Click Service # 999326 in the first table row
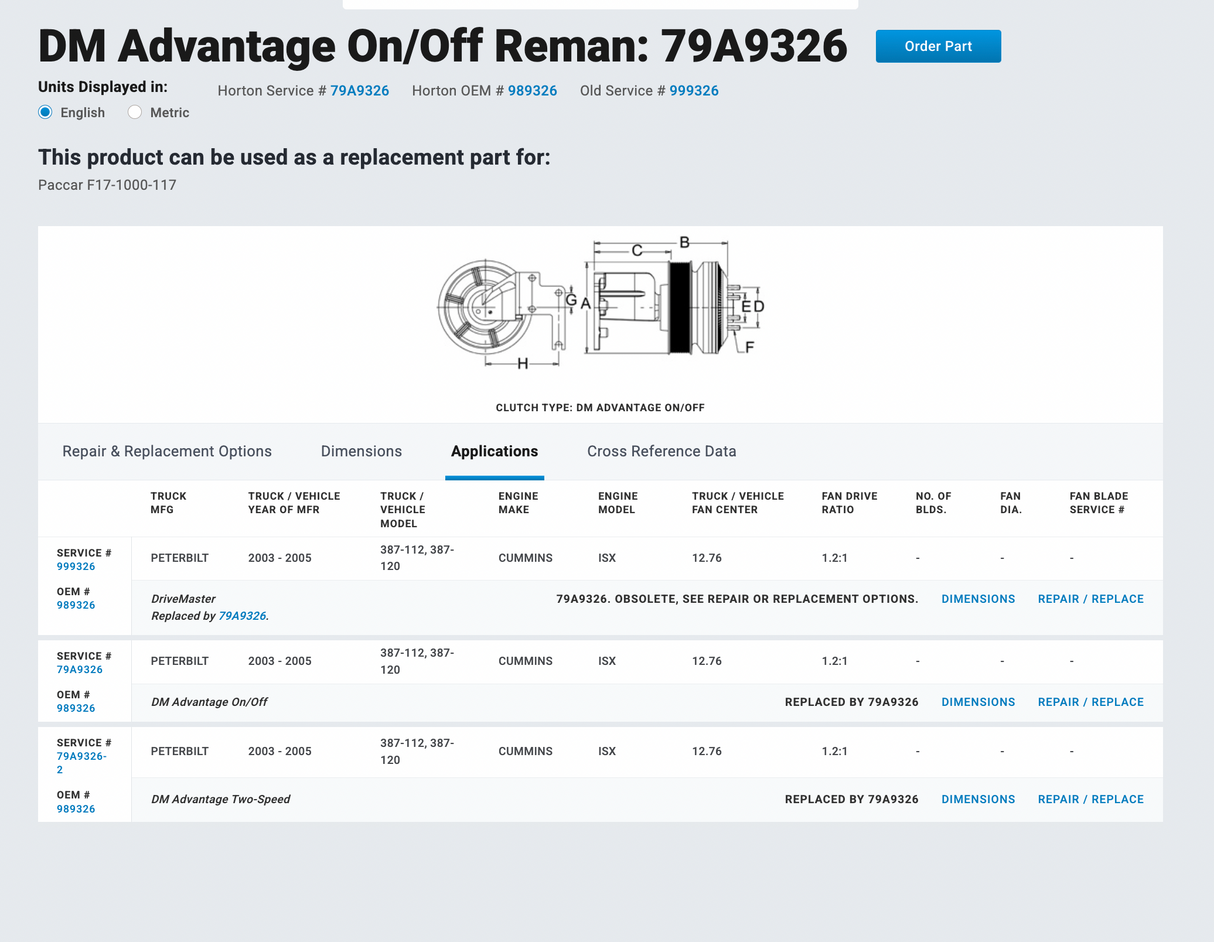 pos(75,566)
